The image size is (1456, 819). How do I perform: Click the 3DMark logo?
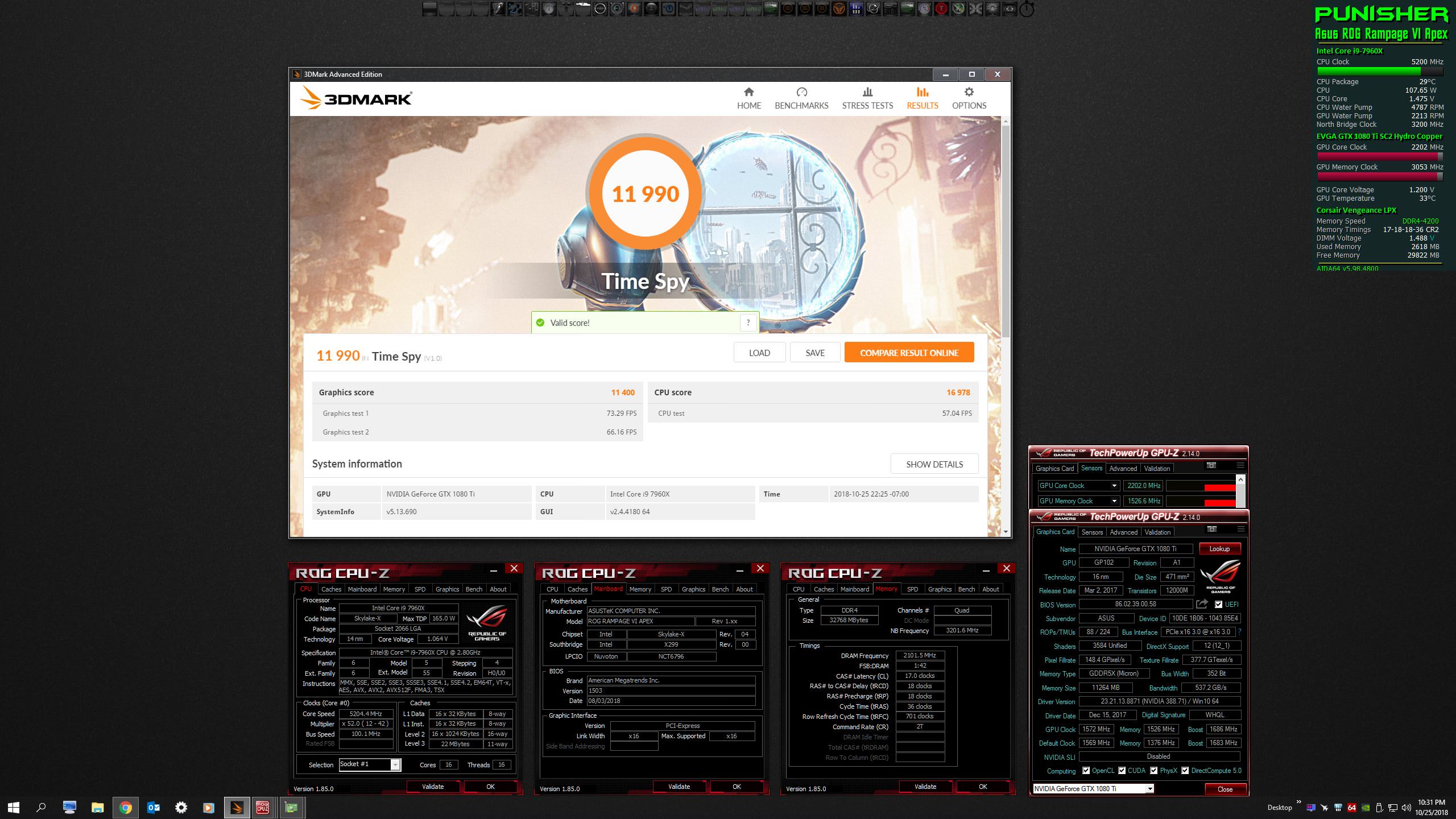pos(356,98)
